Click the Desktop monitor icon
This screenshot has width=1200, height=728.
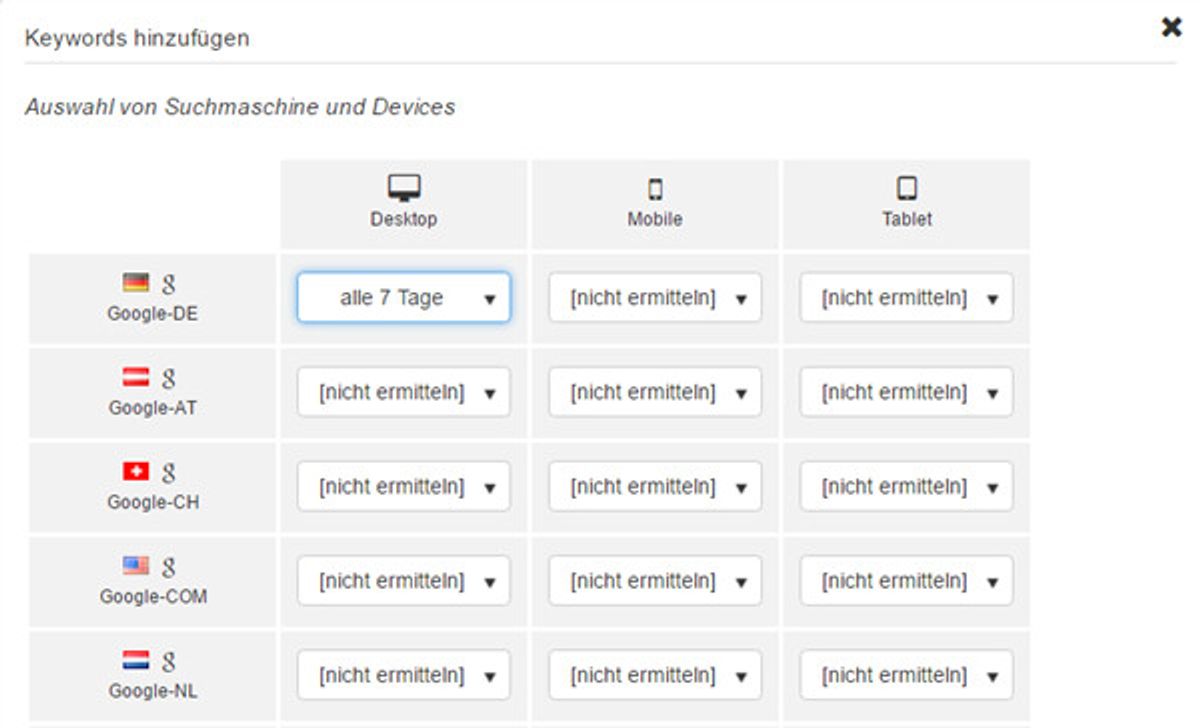pos(404,188)
